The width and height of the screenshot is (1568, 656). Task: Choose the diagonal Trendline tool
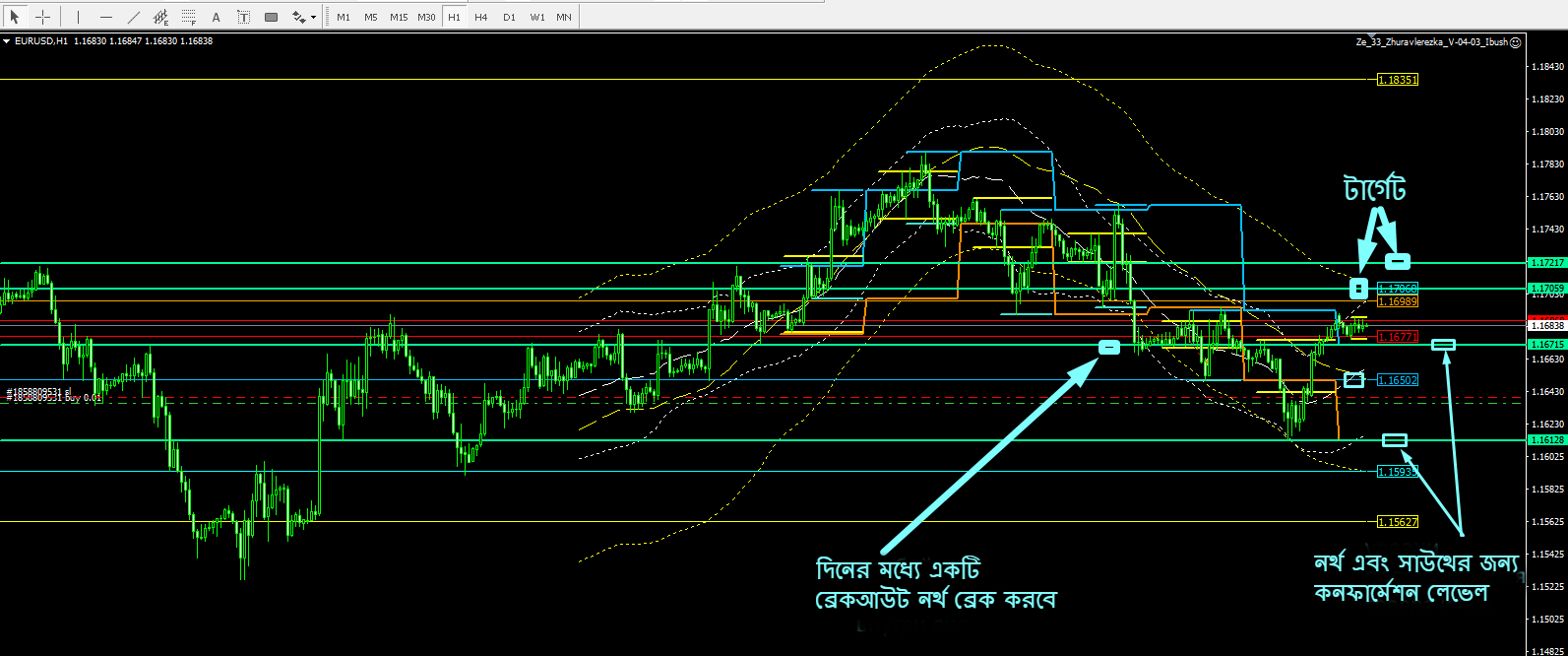point(133,17)
